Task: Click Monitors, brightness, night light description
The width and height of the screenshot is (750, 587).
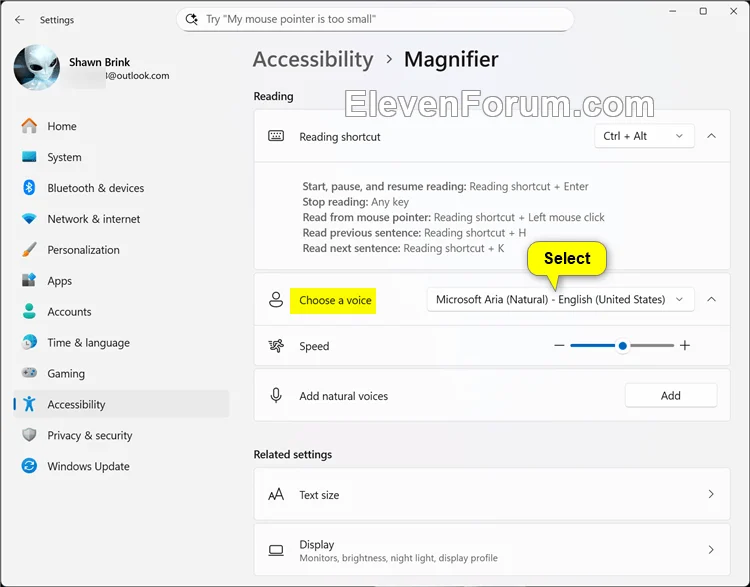Action: pyautogui.click(x=398, y=558)
